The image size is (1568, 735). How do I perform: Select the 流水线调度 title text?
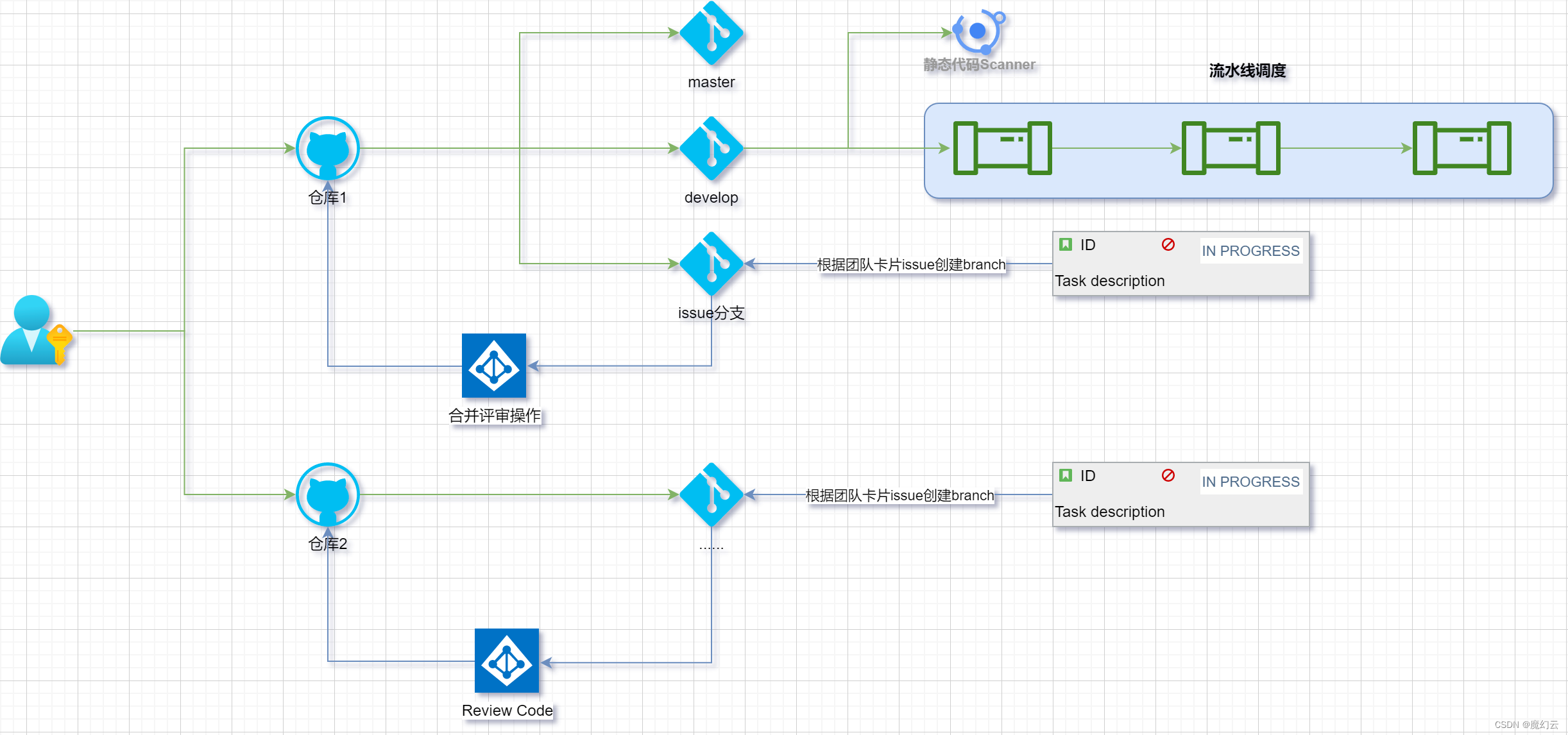click(1247, 71)
